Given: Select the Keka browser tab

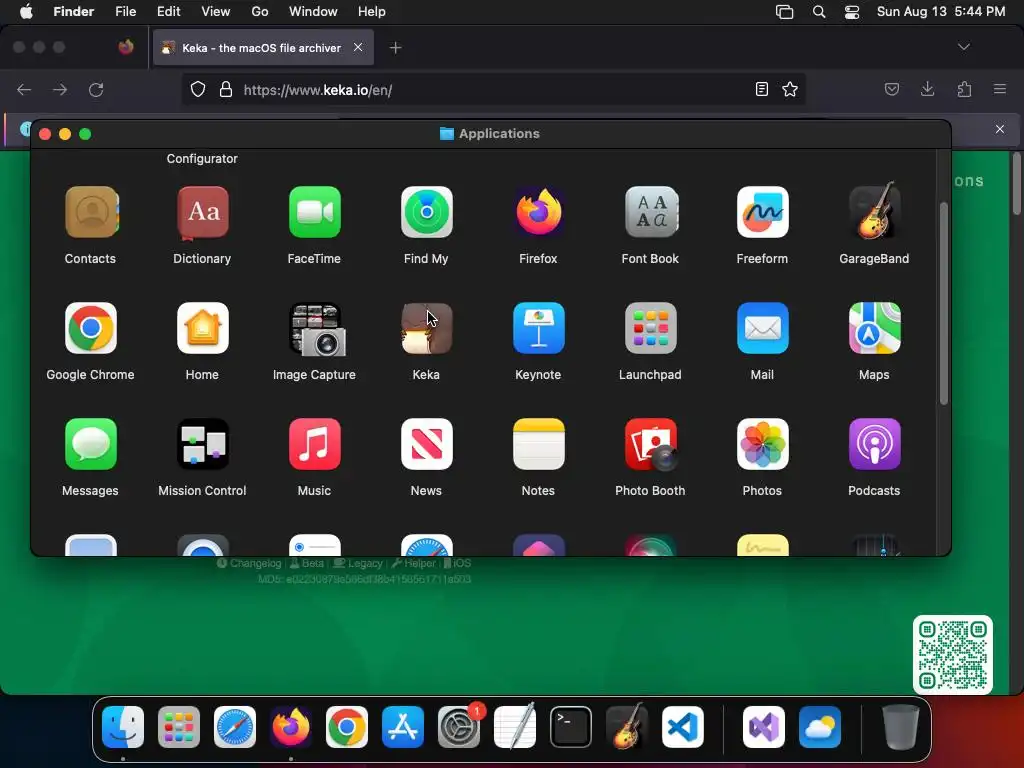Looking at the screenshot, I should pos(263,48).
